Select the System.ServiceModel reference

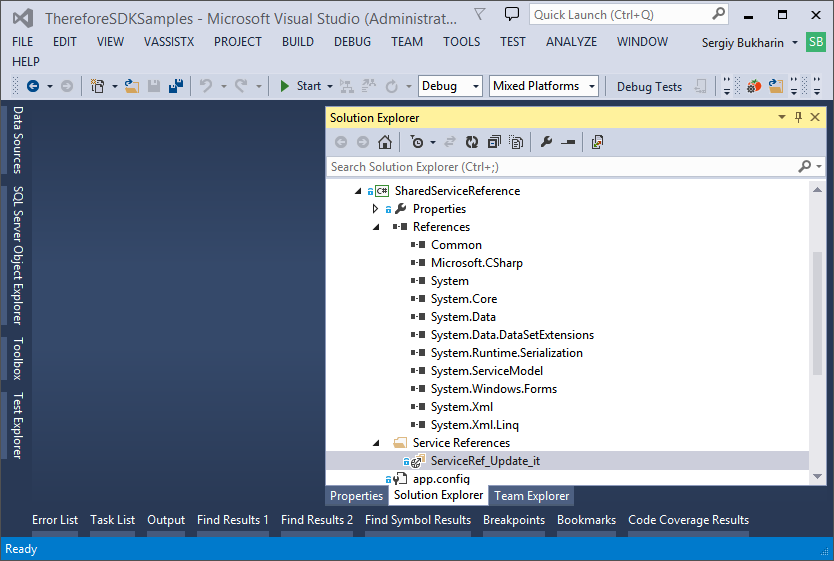tap(487, 371)
